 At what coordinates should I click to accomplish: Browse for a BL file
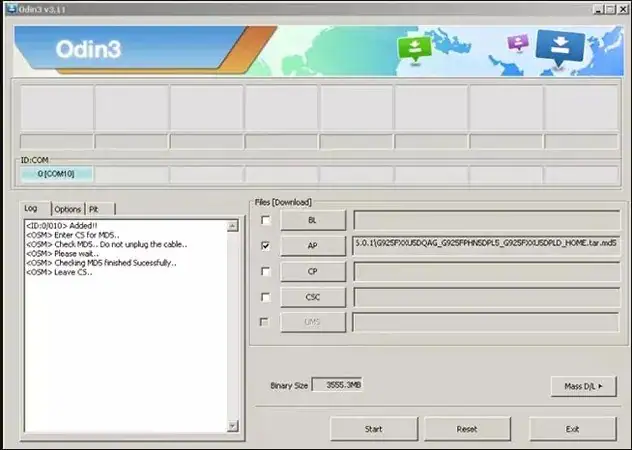pos(313,220)
